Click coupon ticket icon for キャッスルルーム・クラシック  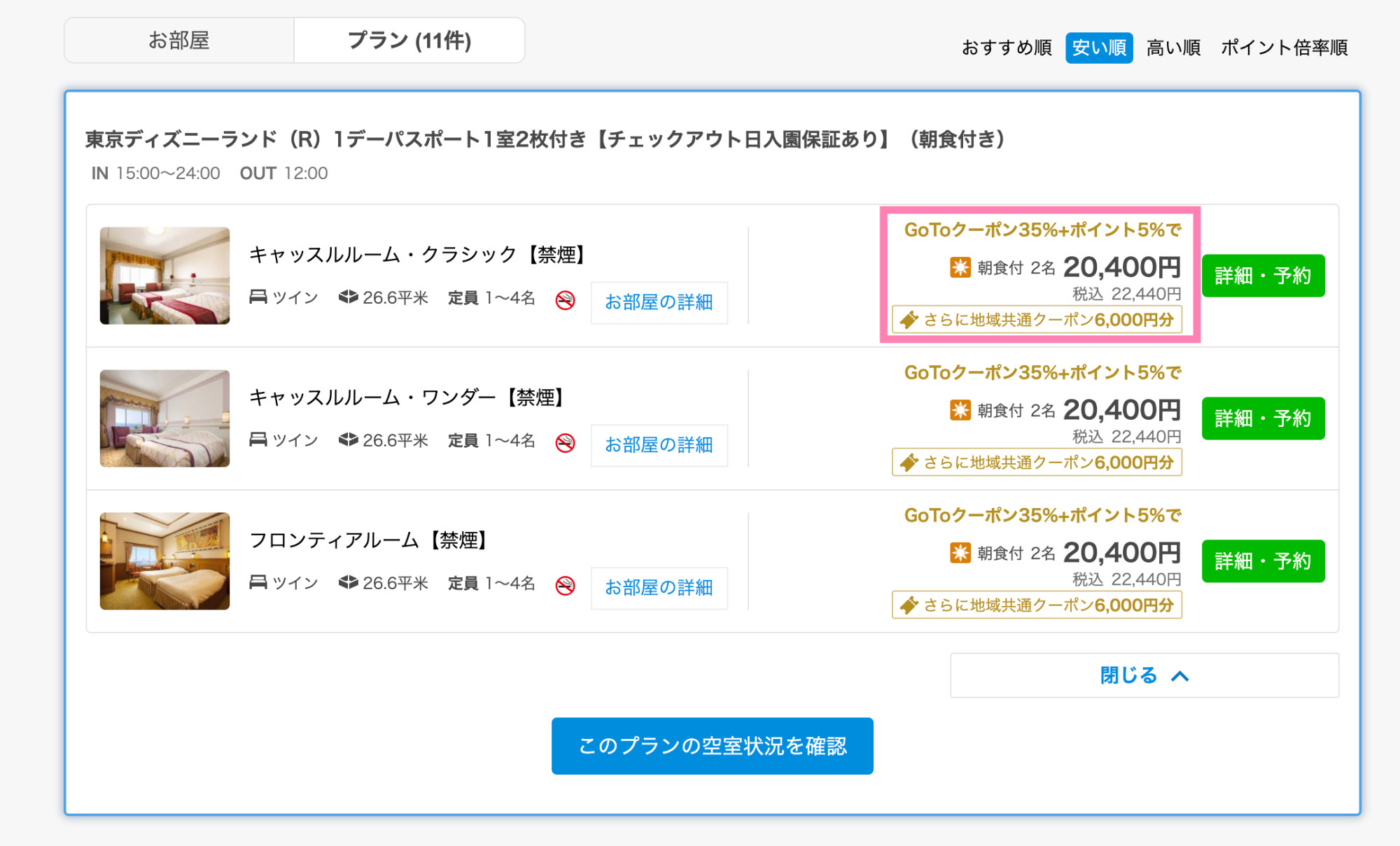click(x=909, y=320)
